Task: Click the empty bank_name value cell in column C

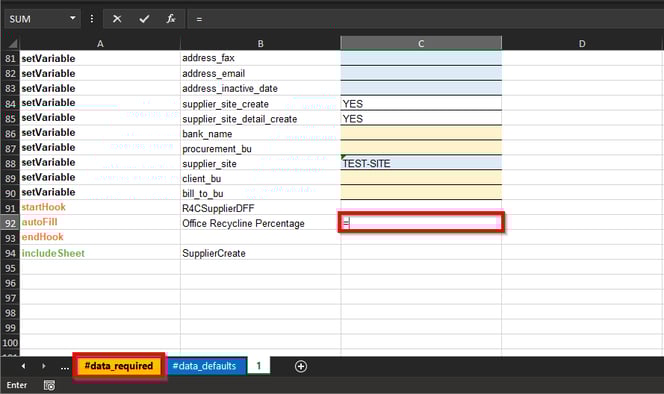Action: [x=421, y=133]
